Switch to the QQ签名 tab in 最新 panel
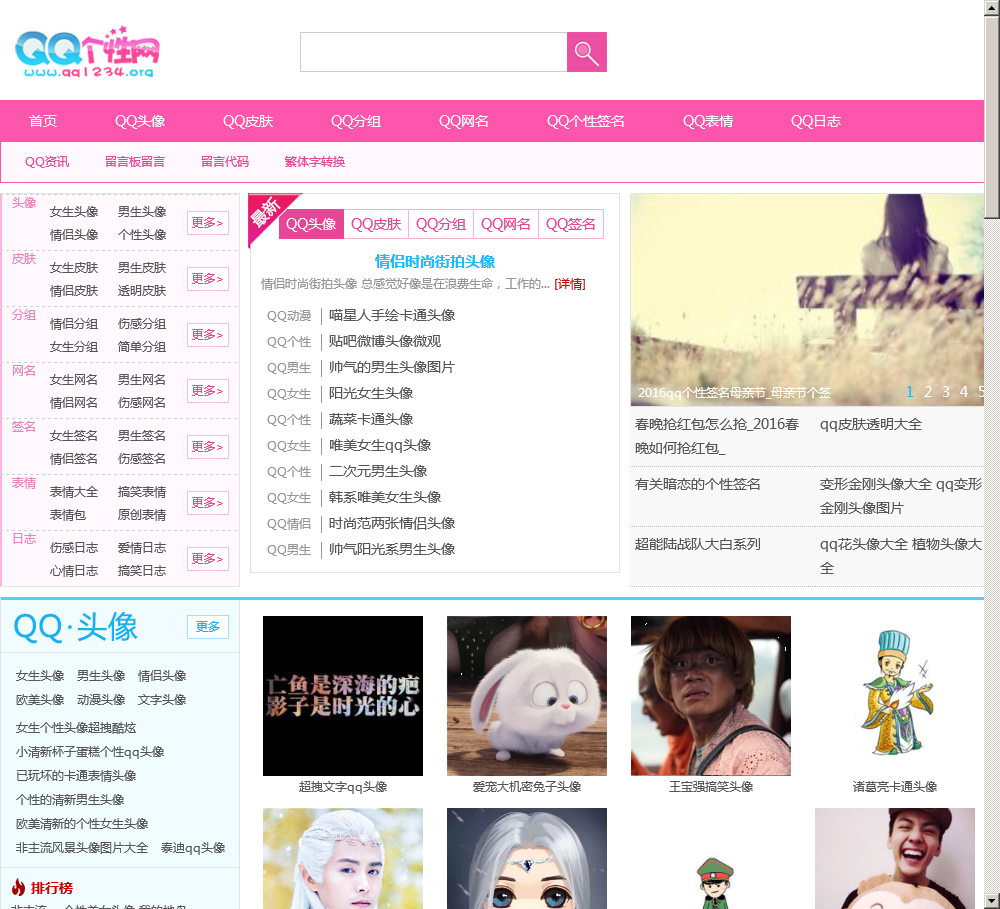 [571, 225]
